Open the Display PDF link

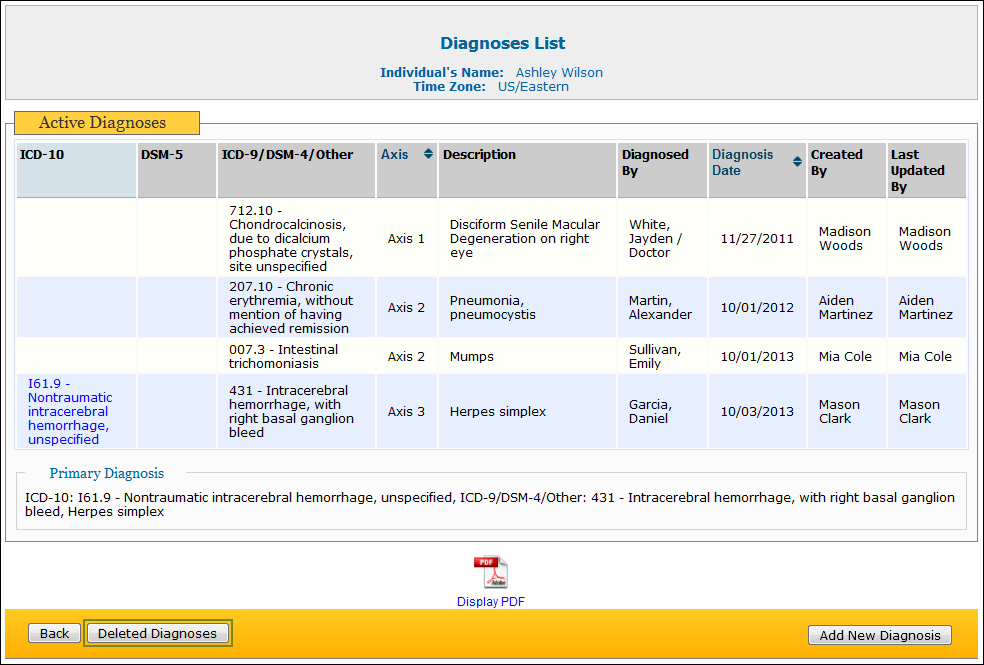coord(491,602)
